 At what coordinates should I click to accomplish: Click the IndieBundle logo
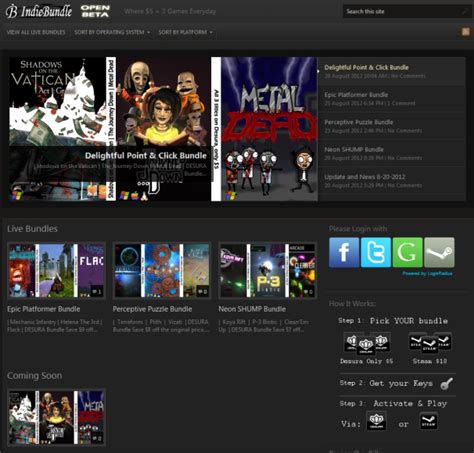point(39,11)
